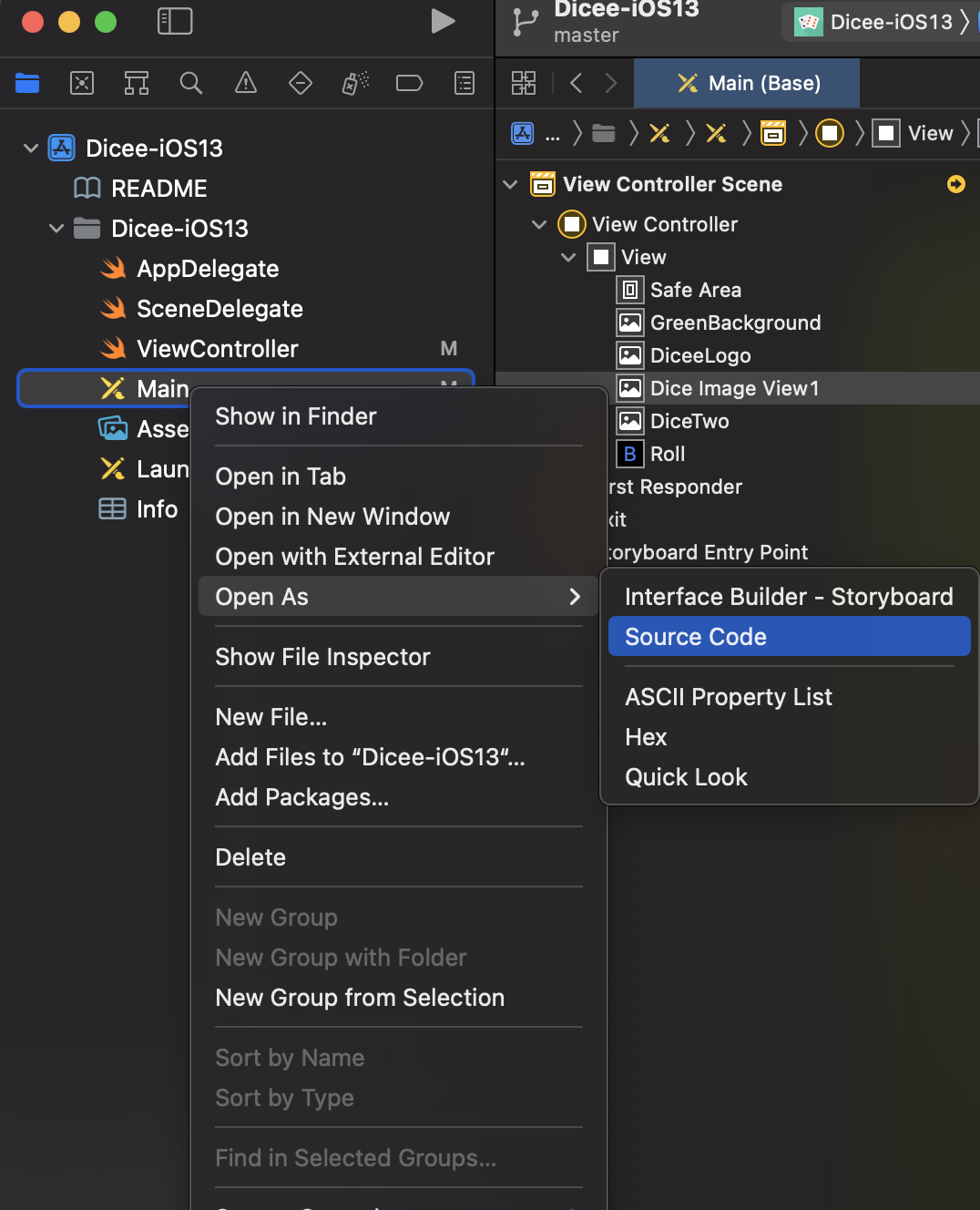Collapse the View outline item
Screen dimensions: 980x1210
(569, 258)
